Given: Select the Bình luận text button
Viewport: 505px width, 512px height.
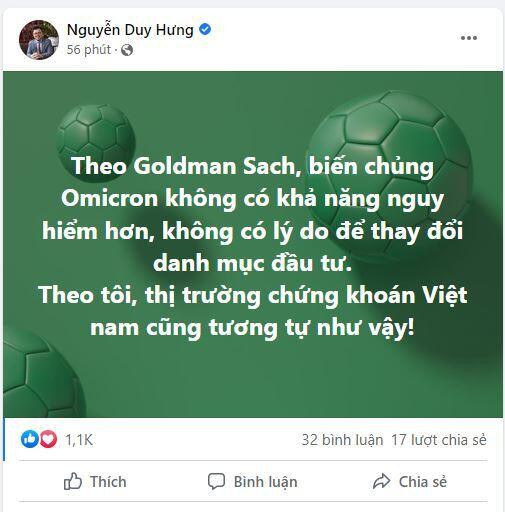Looking at the screenshot, I should pyautogui.click(x=265, y=482).
